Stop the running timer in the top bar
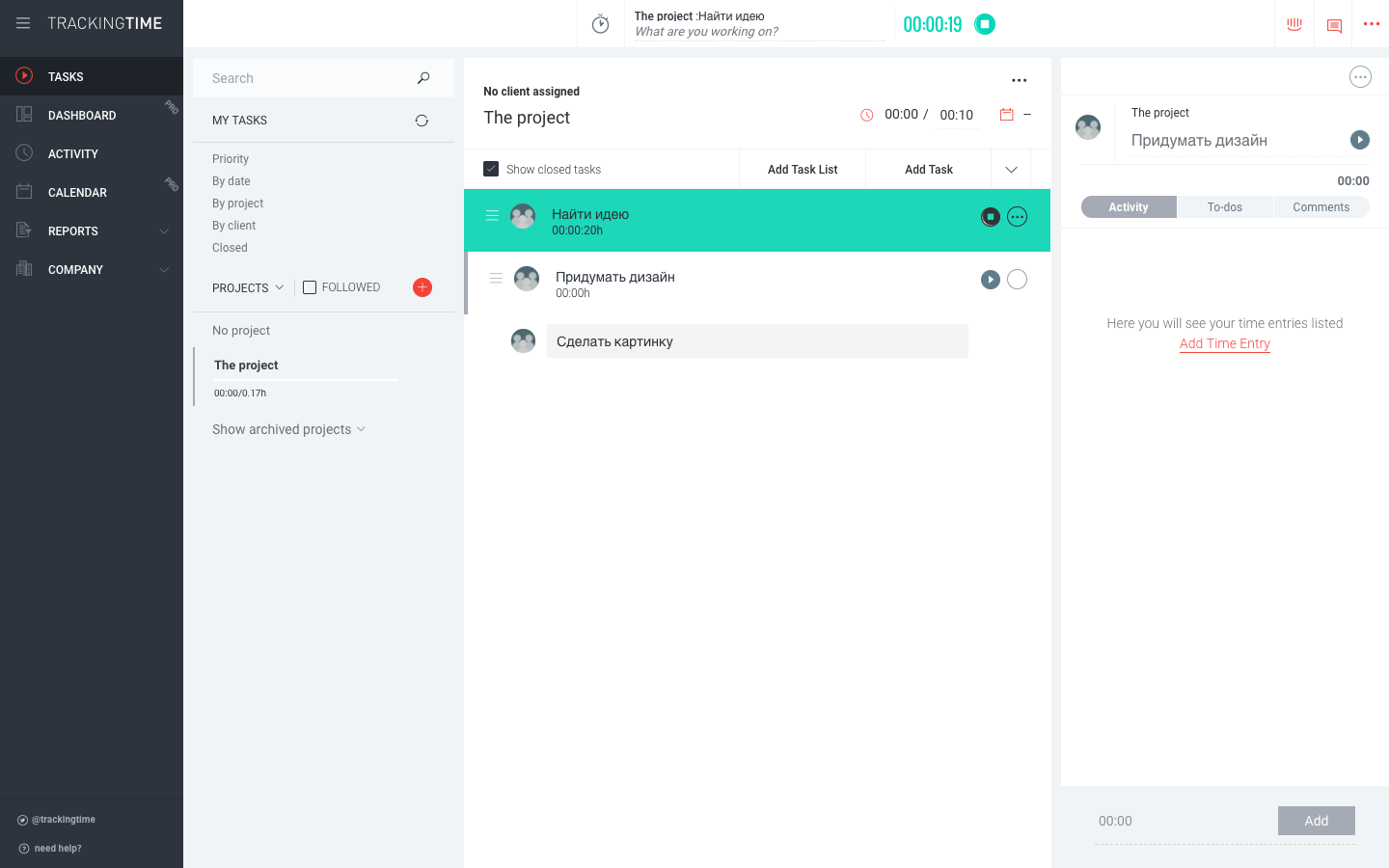The width and height of the screenshot is (1389, 868). [x=985, y=24]
